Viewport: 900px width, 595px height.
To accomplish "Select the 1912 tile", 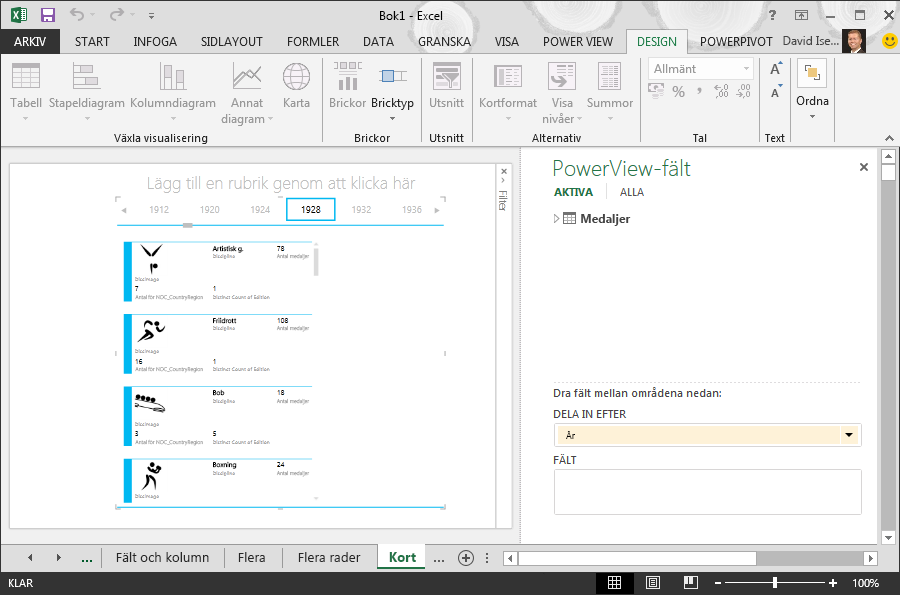I will [159, 209].
